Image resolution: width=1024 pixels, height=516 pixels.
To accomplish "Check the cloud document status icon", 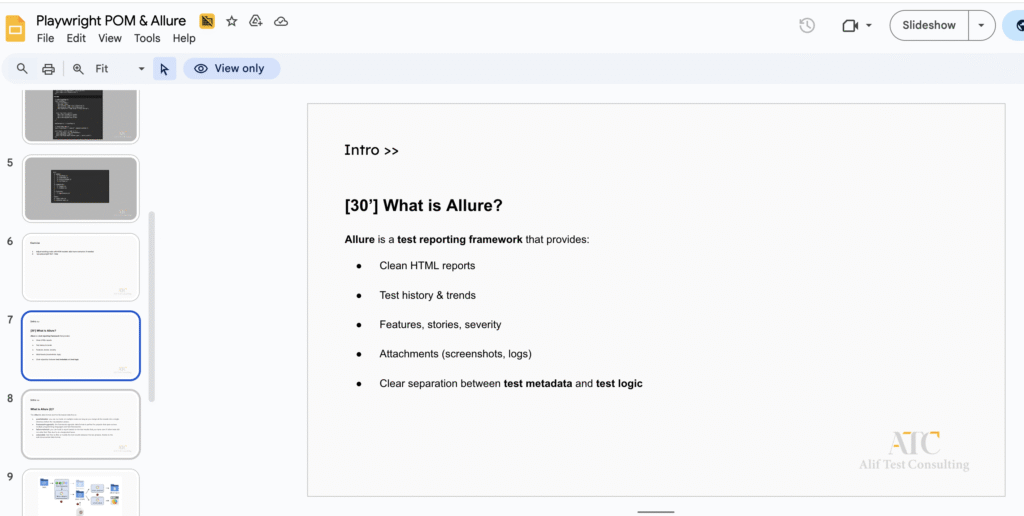I will 281,21.
